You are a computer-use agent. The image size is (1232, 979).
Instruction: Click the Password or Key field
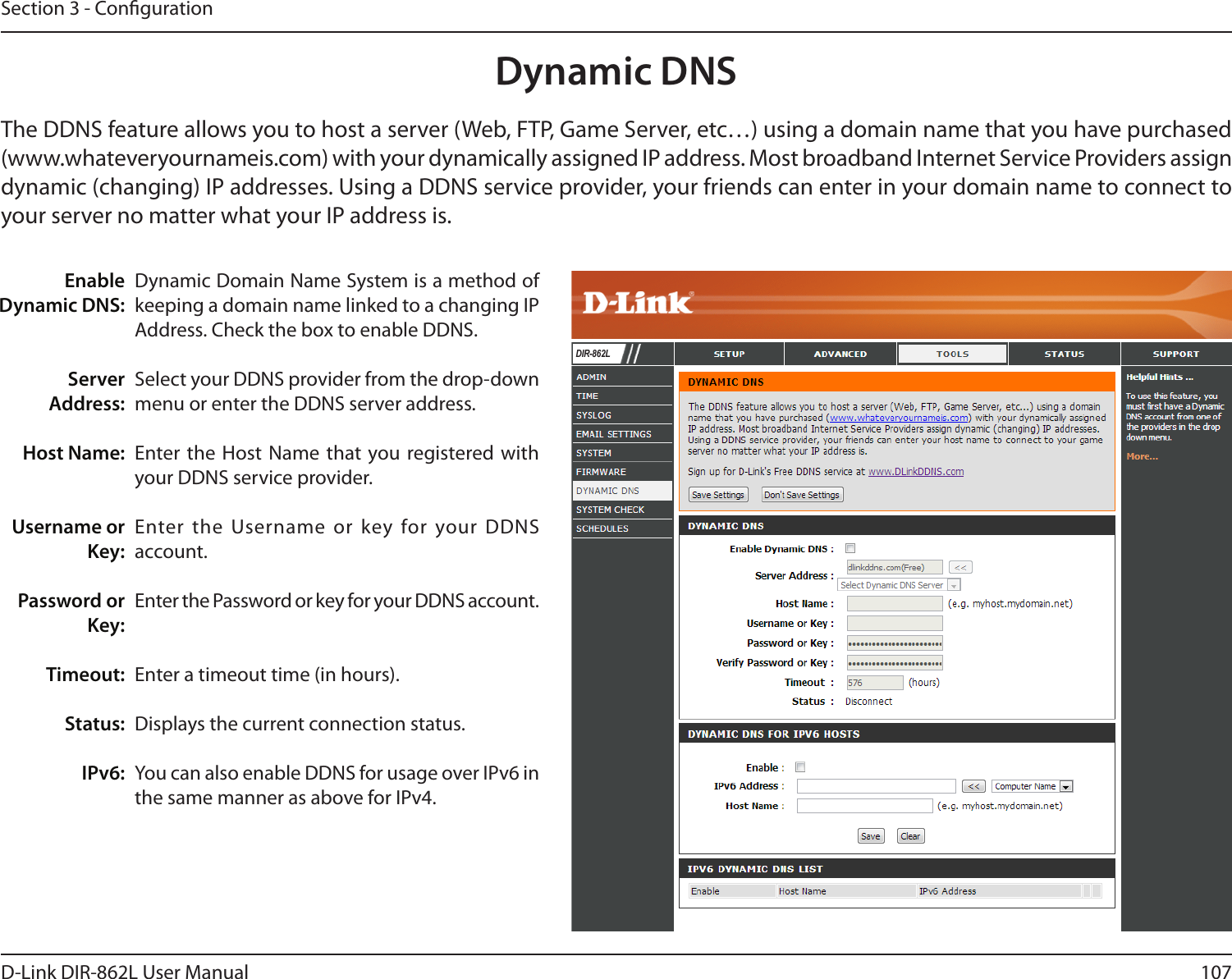[895, 643]
